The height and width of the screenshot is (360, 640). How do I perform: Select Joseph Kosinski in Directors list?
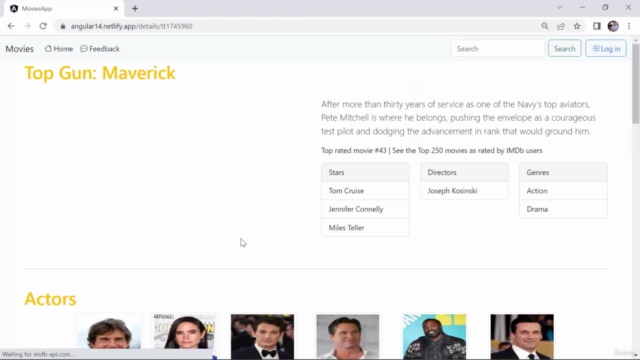click(x=464, y=191)
